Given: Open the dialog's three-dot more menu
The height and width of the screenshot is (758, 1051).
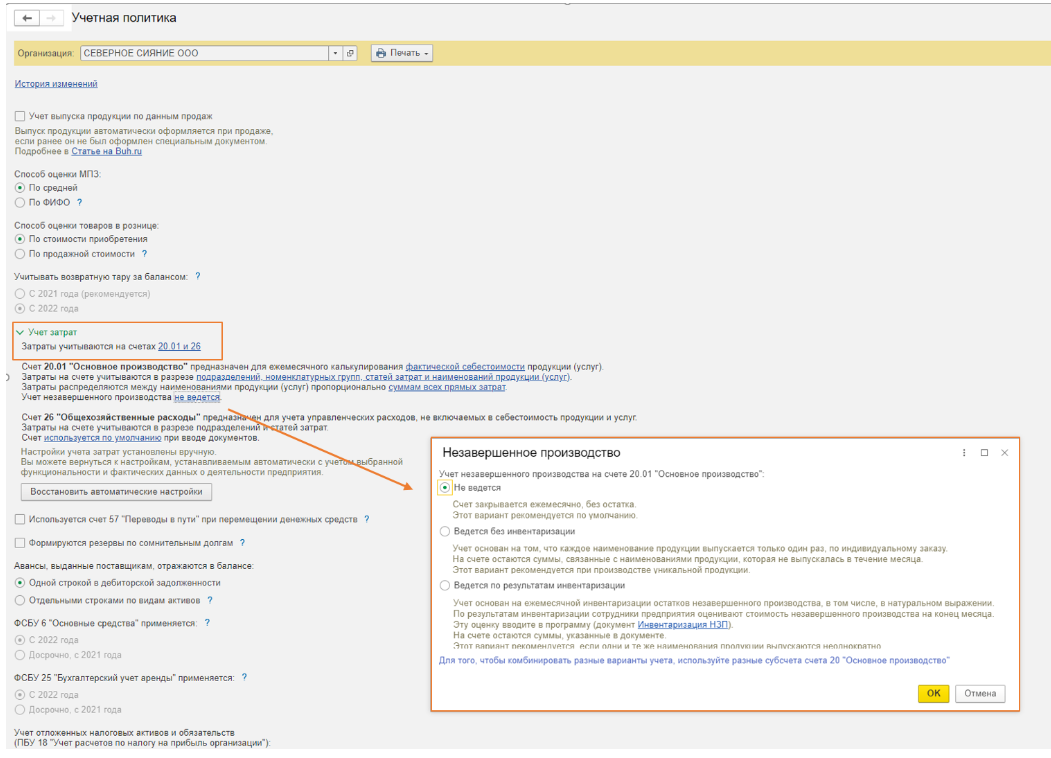Looking at the screenshot, I should (964, 453).
